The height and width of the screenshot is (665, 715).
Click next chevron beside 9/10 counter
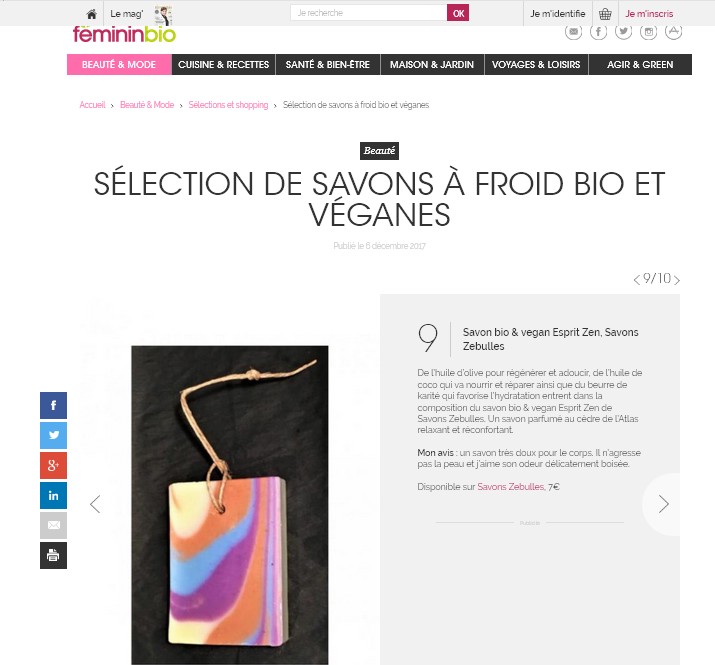click(677, 280)
